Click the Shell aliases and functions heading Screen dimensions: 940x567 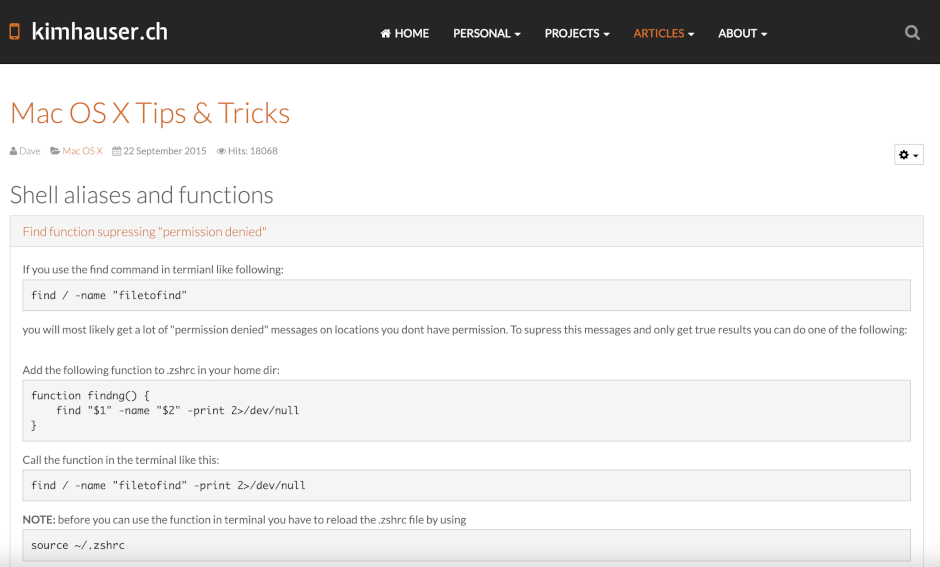point(141,195)
